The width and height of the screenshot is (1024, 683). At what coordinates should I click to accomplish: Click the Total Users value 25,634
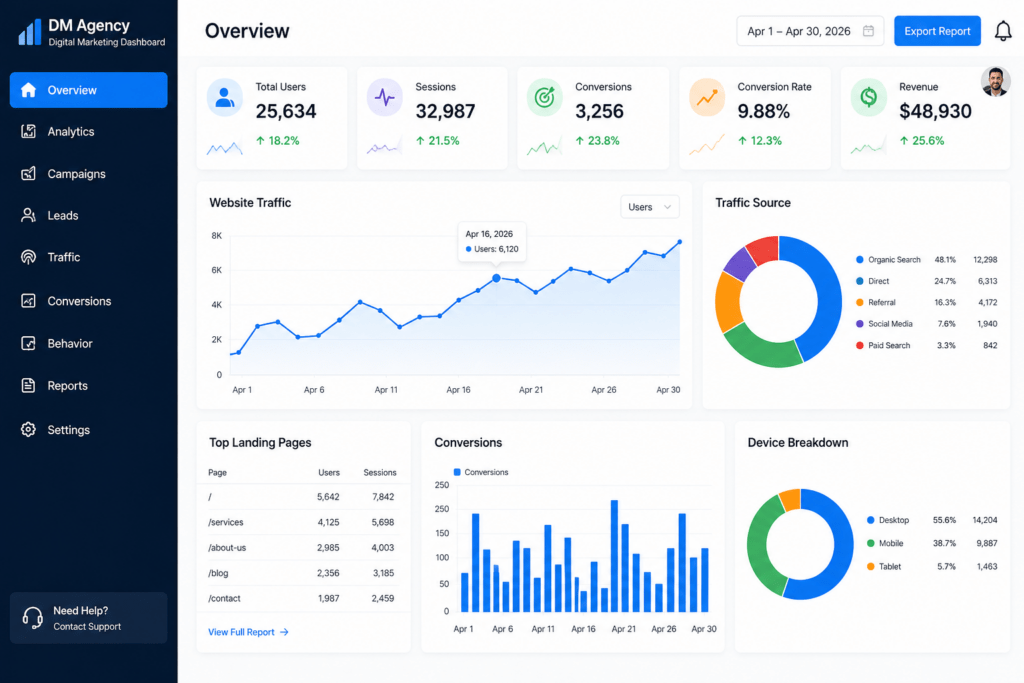coord(285,112)
